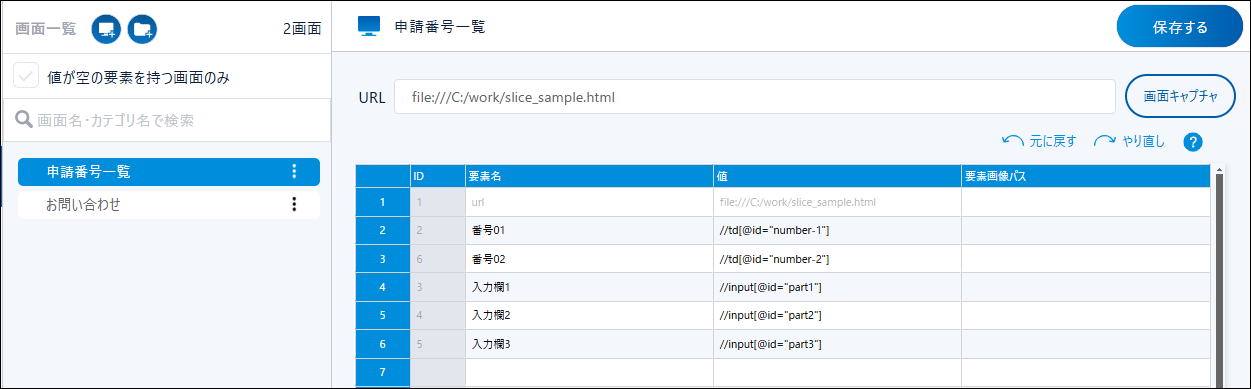Click the URL input field
The width and height of the screenshot is (1251, 389).
(x=754, y=98)
